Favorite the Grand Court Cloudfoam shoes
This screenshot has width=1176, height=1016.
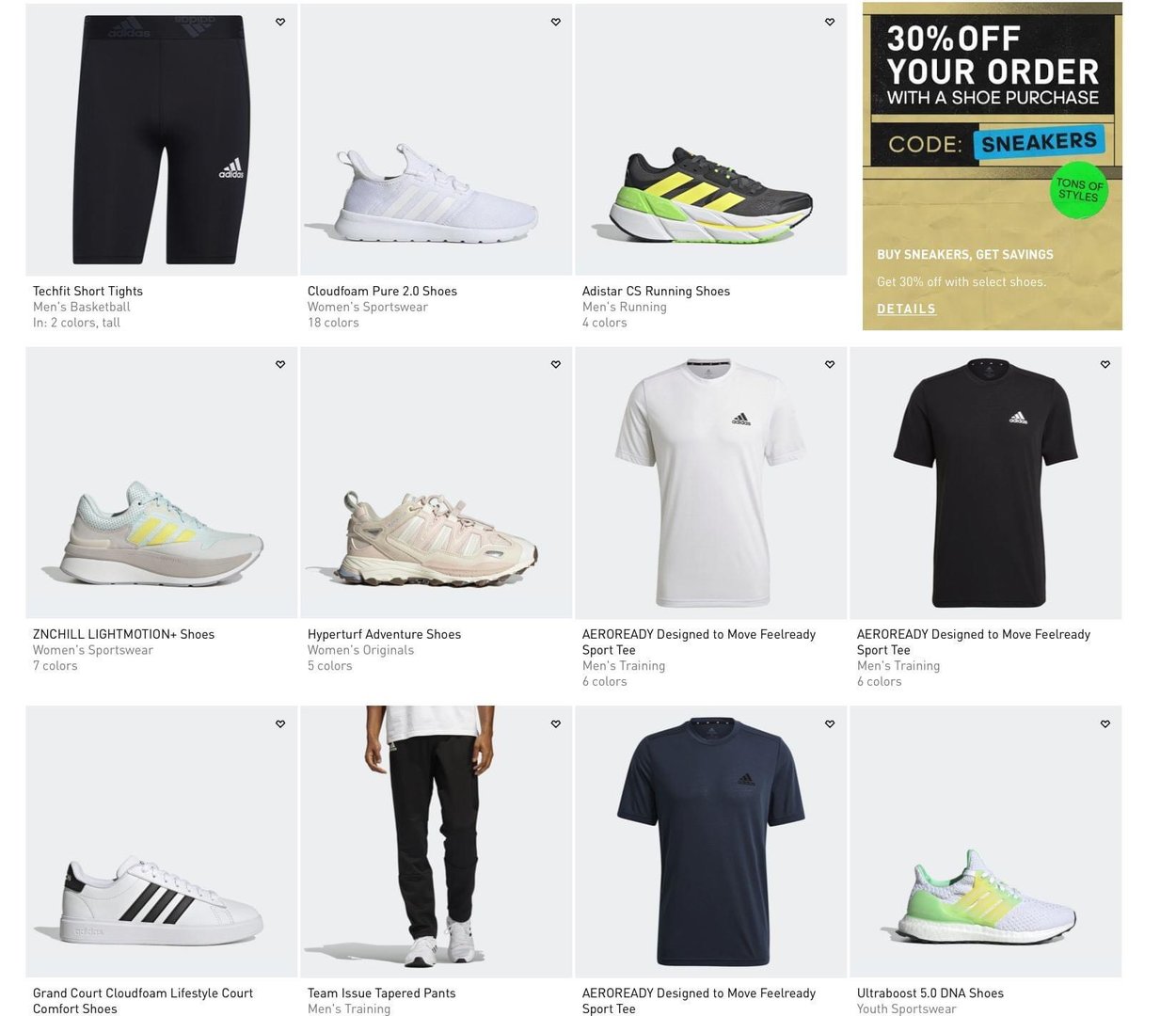point(280,723)
